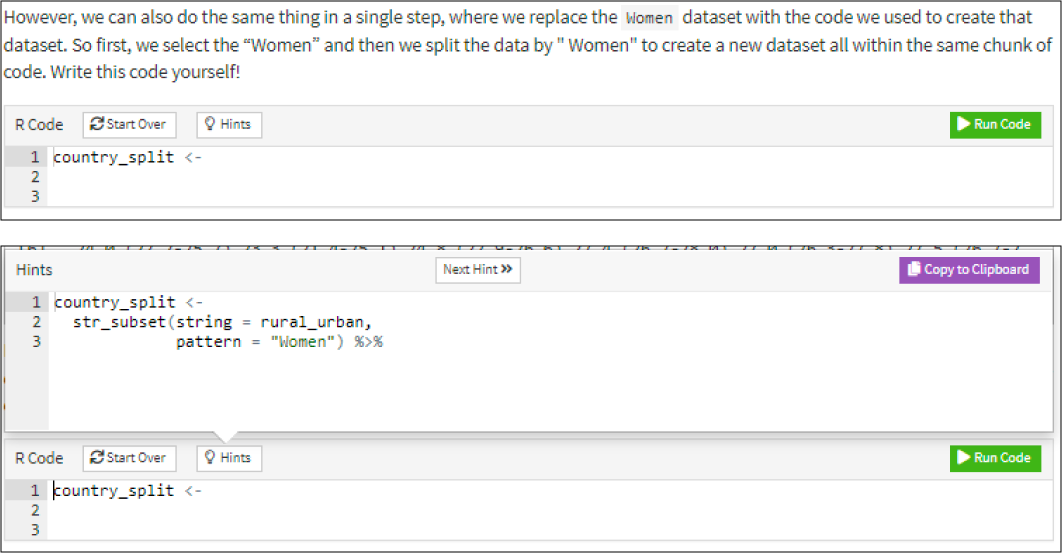The width and height of the screenshot is (1062, 553).
Task: Click the pattern = "Women" hint line
Action: coord(279,341)
